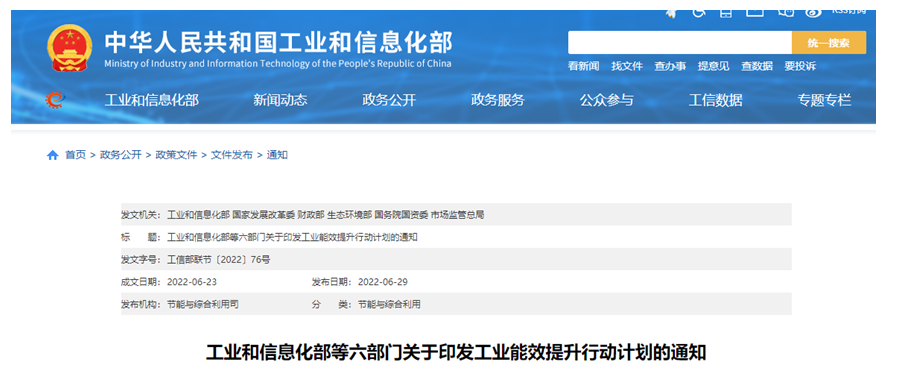Image resolution: width=899 pixels, height=388 pixels.
Task: Select the 分类 value 节能与综合利用
Action: tap(389, 304)
